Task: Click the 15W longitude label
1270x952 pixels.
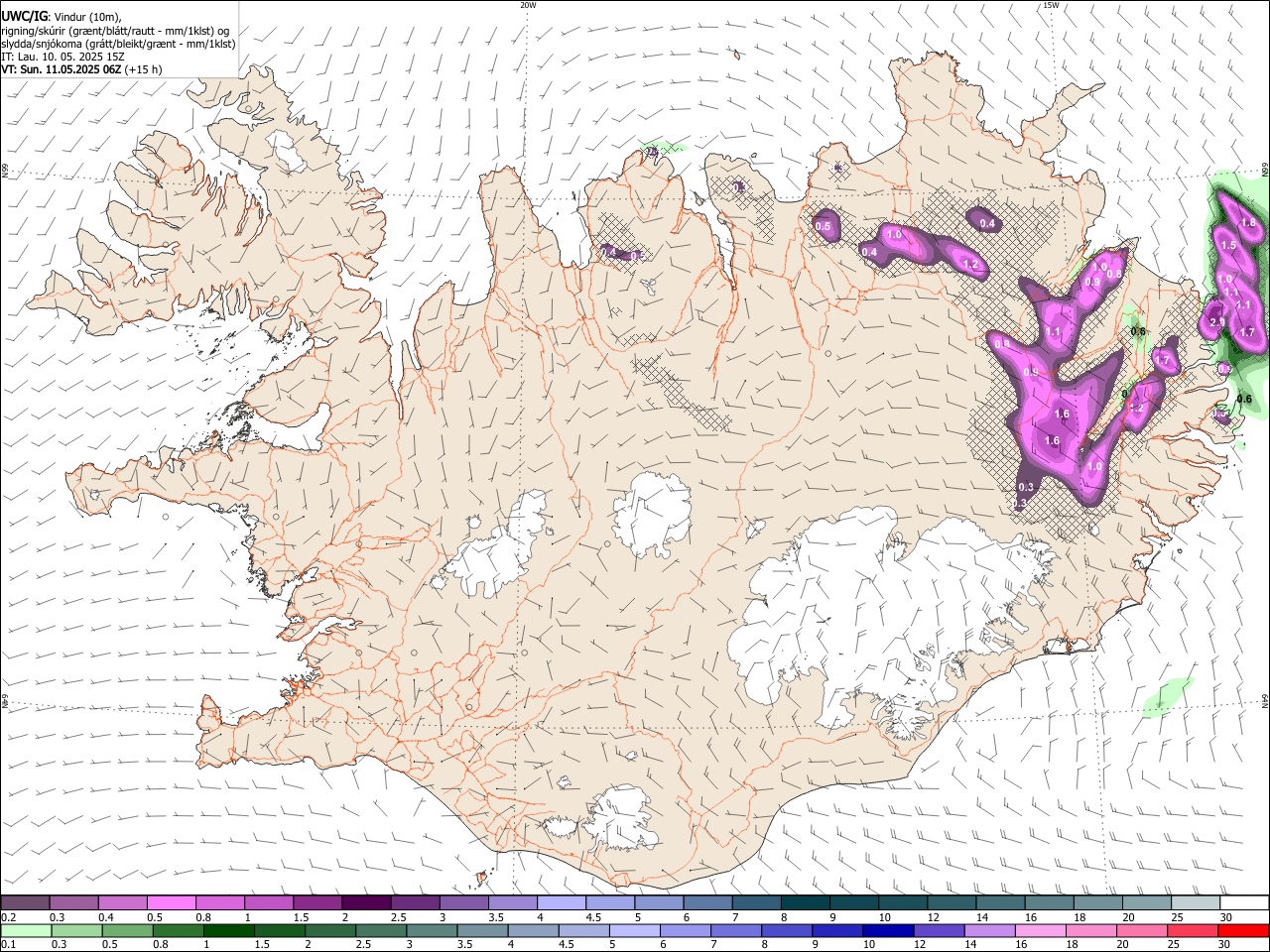Action: tap(1051, 5)
